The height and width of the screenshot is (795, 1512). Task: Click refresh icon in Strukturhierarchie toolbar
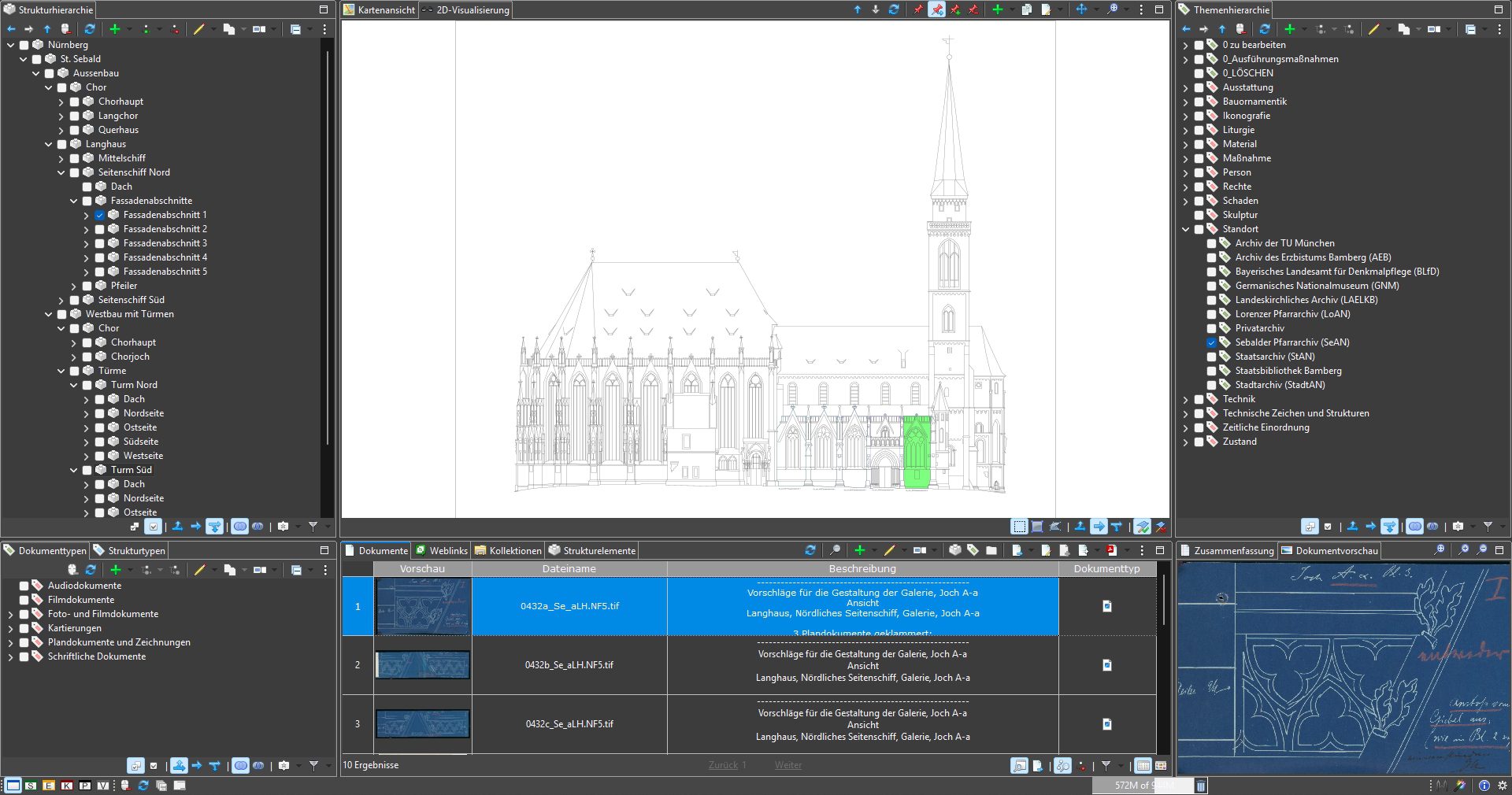click(90, 29)
